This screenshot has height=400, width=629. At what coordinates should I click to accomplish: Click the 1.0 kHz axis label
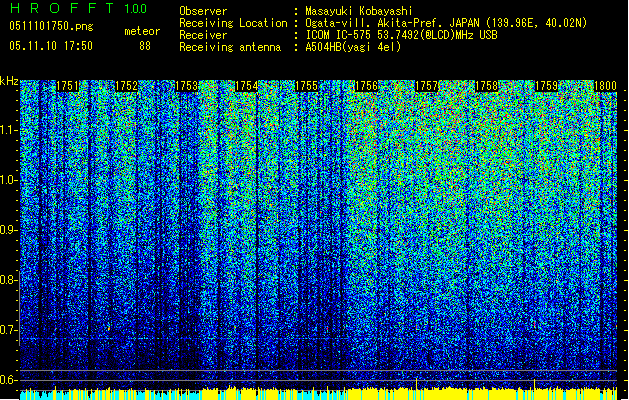click(8, 180)
